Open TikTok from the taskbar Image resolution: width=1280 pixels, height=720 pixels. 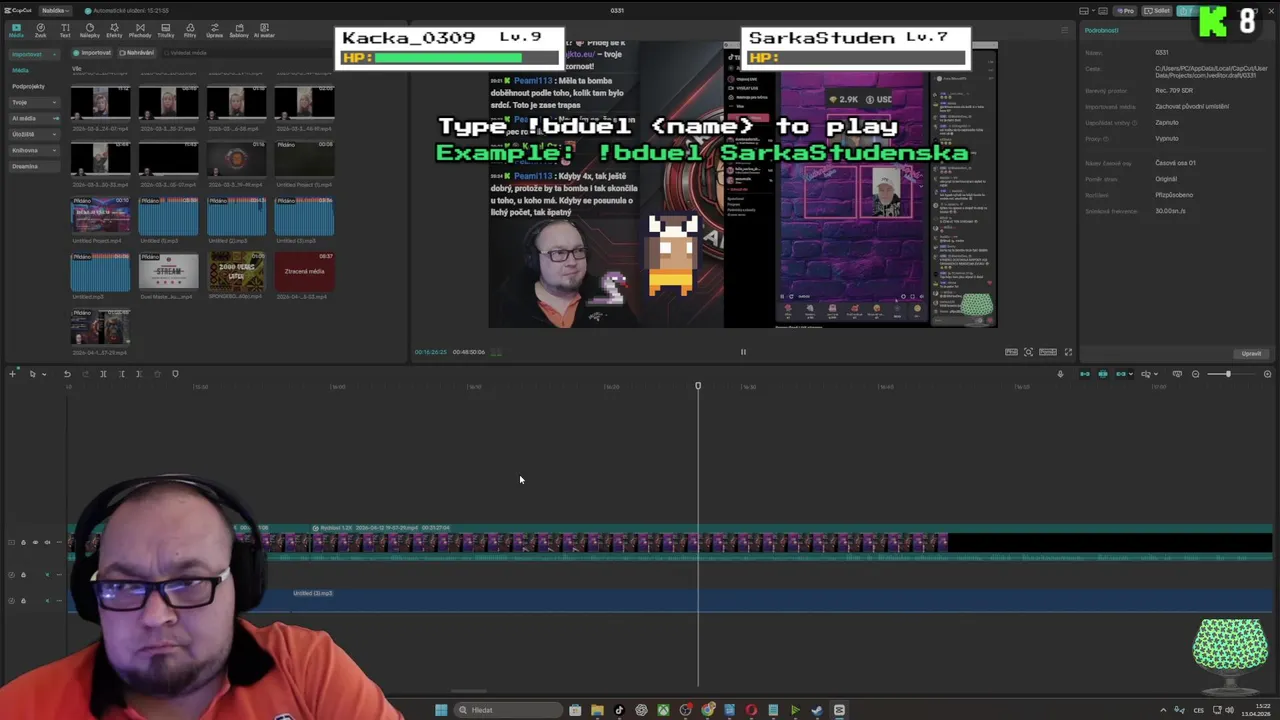619,710
